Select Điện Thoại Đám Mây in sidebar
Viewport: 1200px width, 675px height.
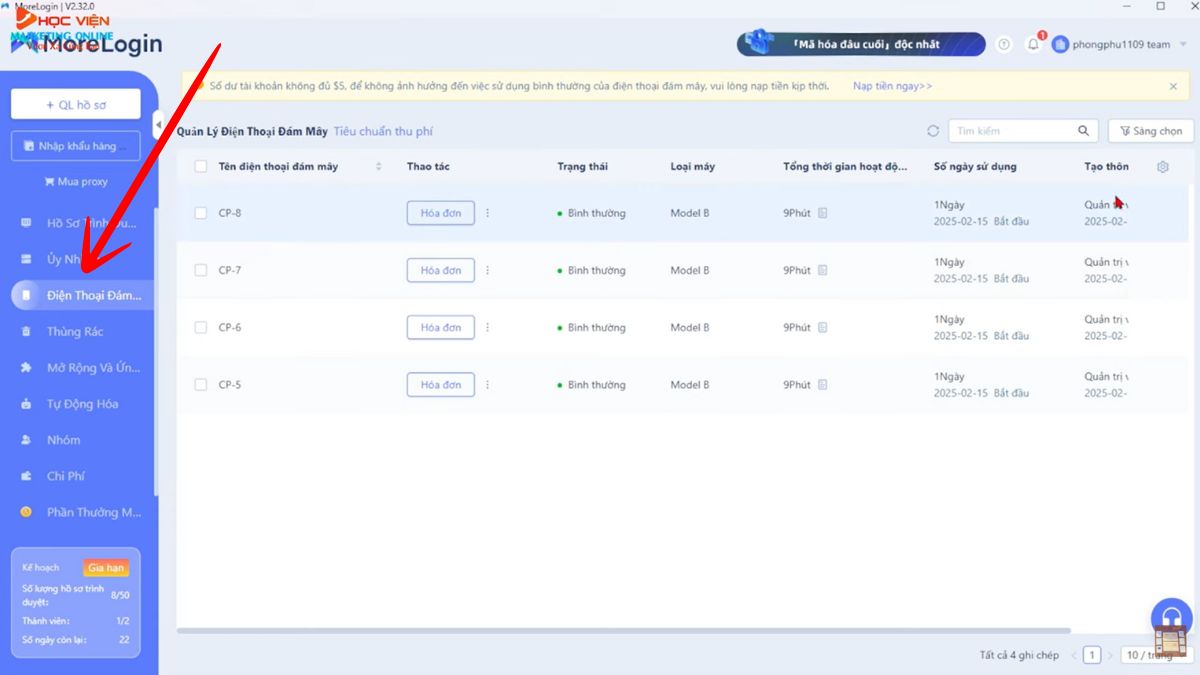click(82, 295)
